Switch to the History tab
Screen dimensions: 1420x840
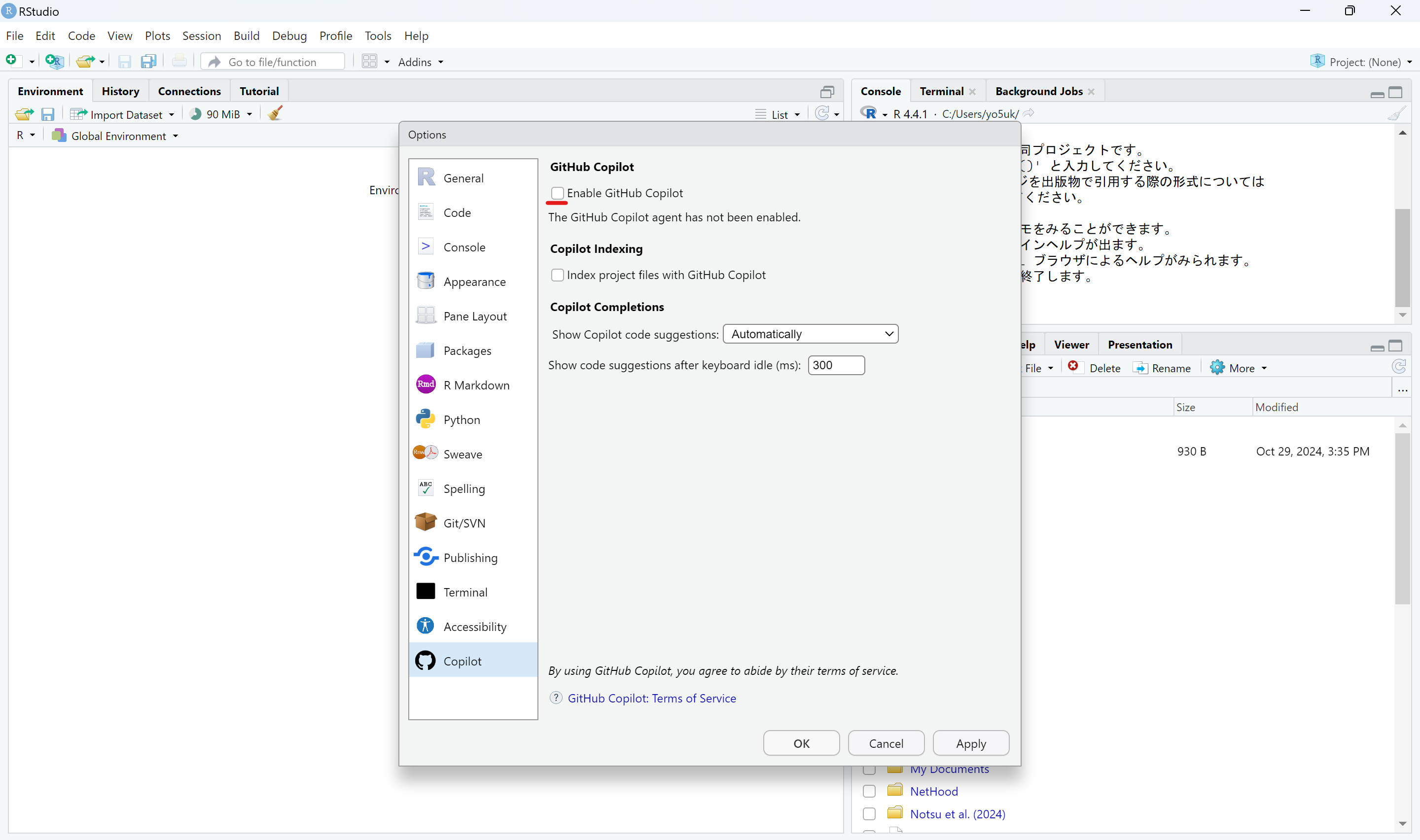tap(120, 91)
